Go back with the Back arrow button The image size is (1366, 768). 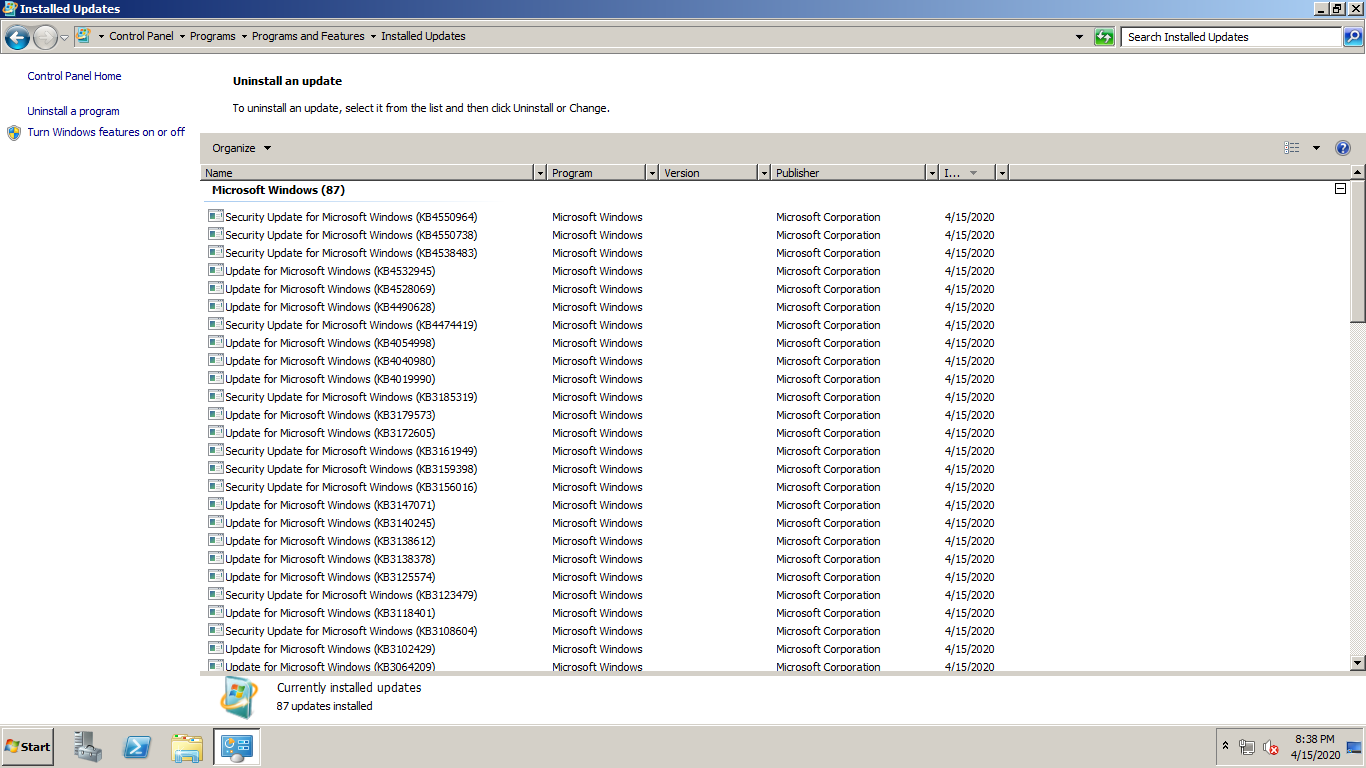17,38
